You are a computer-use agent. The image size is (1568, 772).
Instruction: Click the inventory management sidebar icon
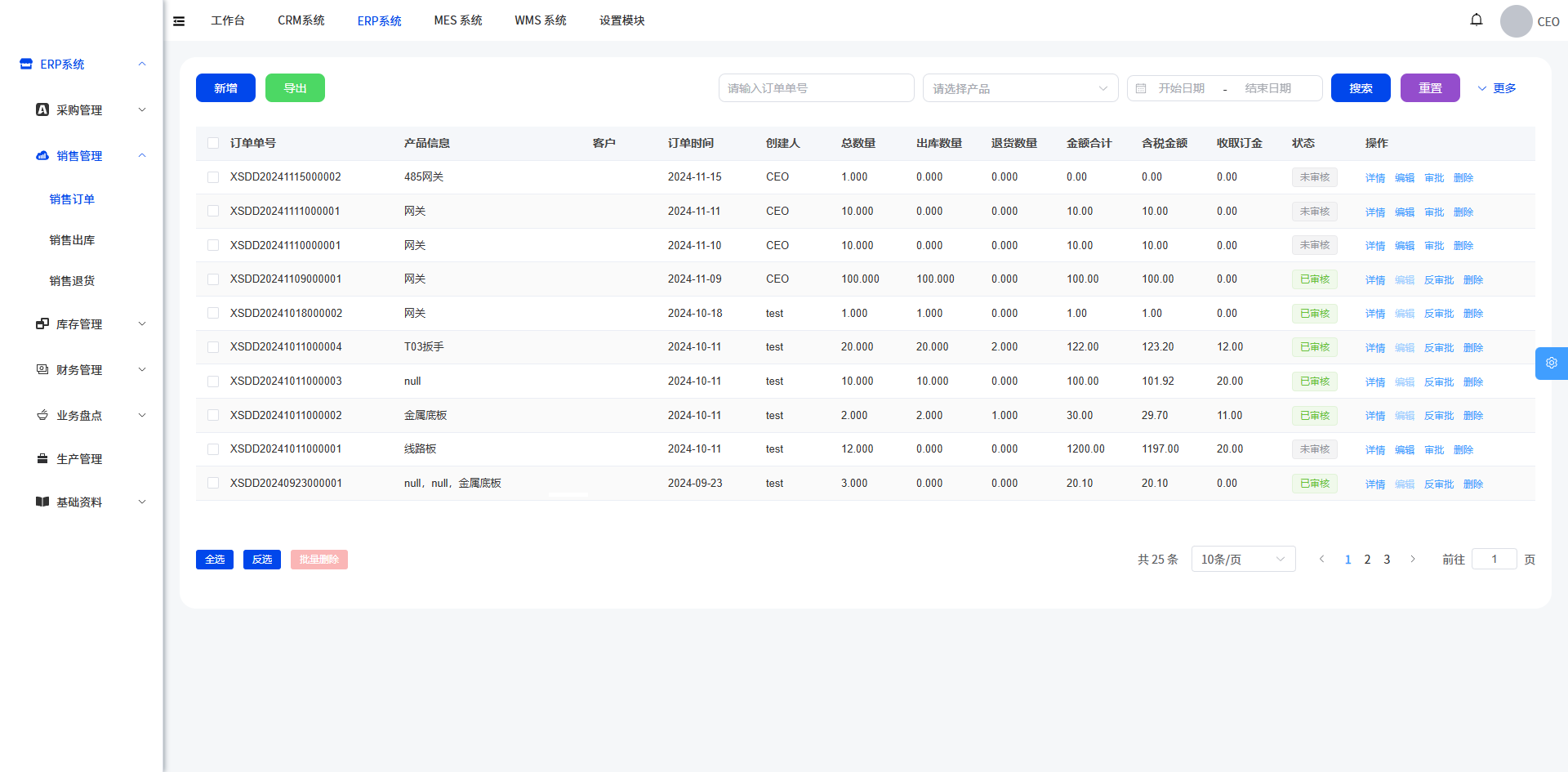(x=42, y=324)
